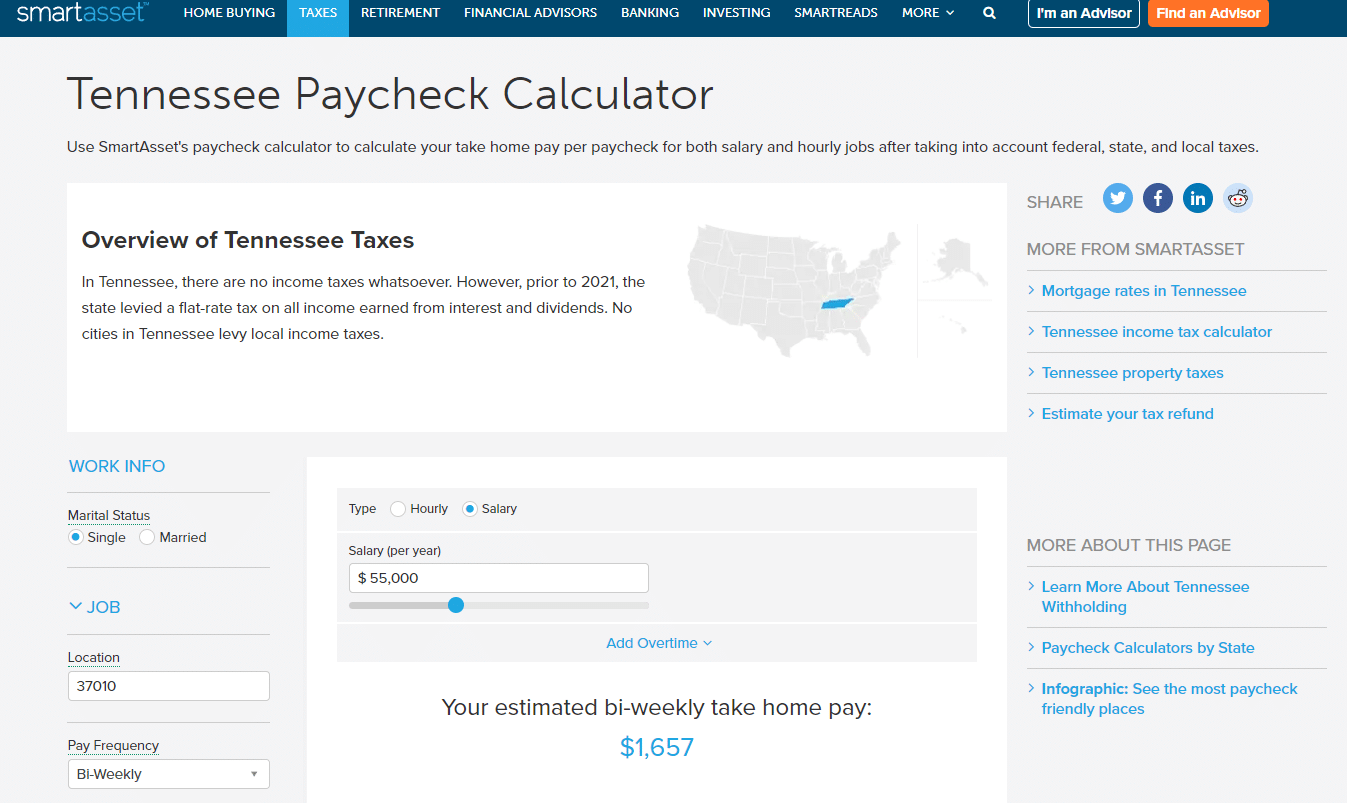
Task: Click the salary per year input field
Action: coord(499,578)
